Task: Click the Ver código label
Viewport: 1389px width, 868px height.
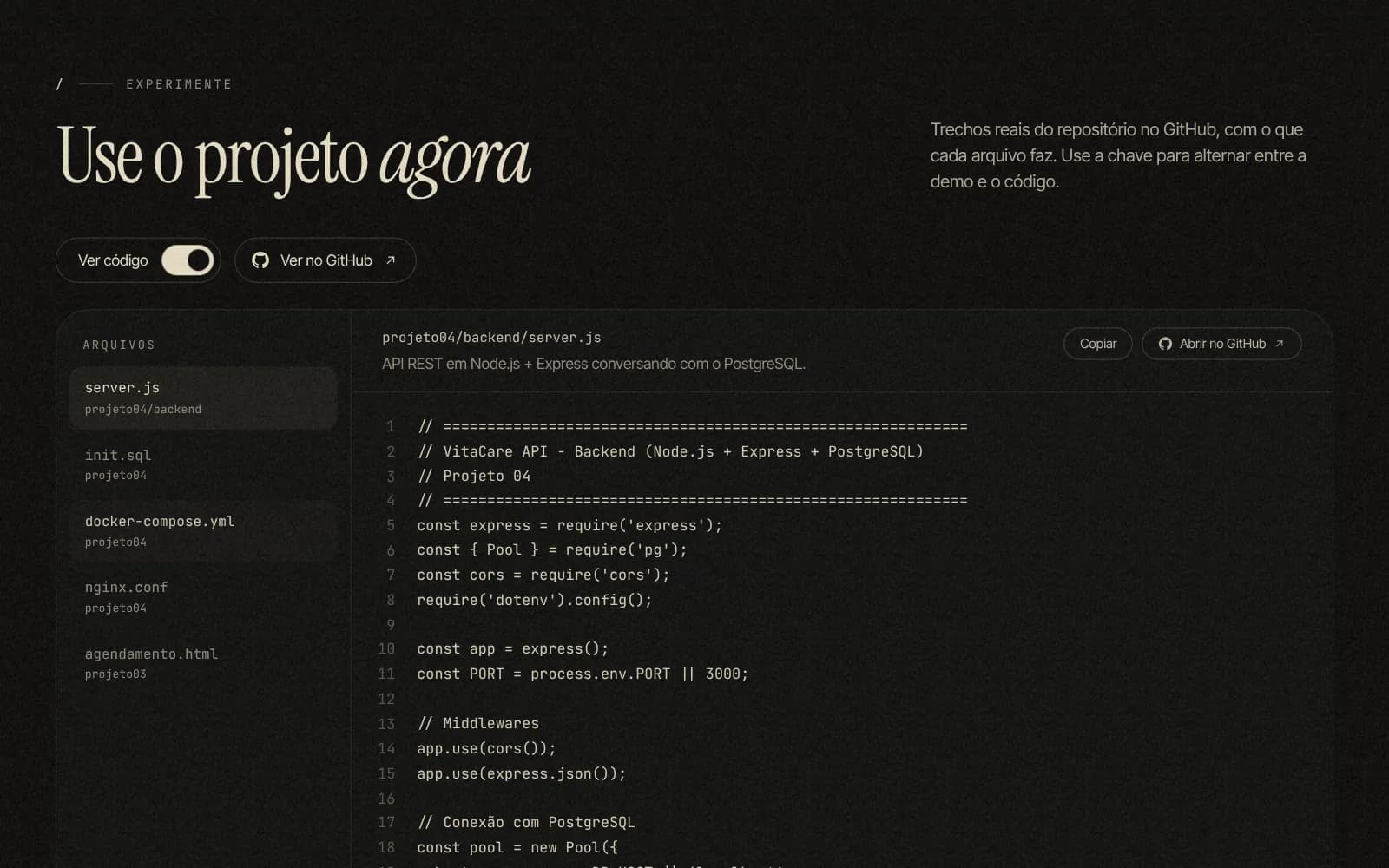Action: click(113, 260)
